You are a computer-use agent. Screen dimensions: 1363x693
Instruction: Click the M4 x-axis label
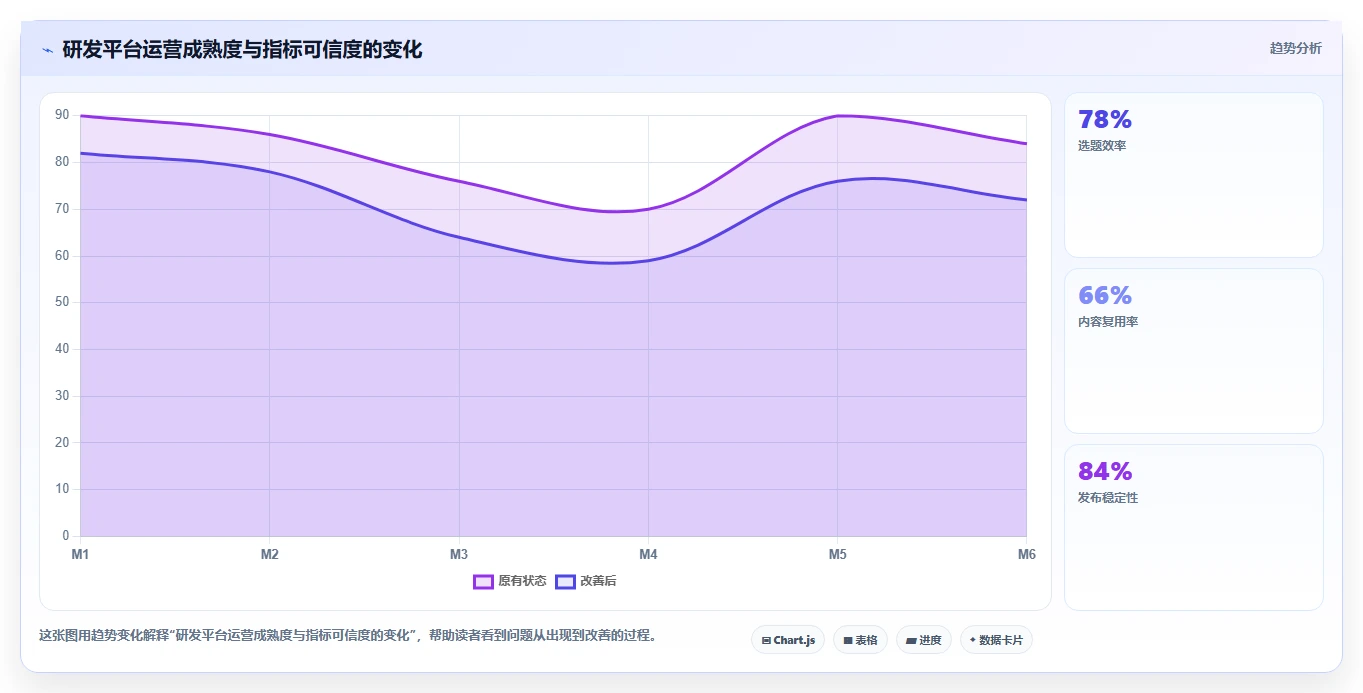click(648, 554)
